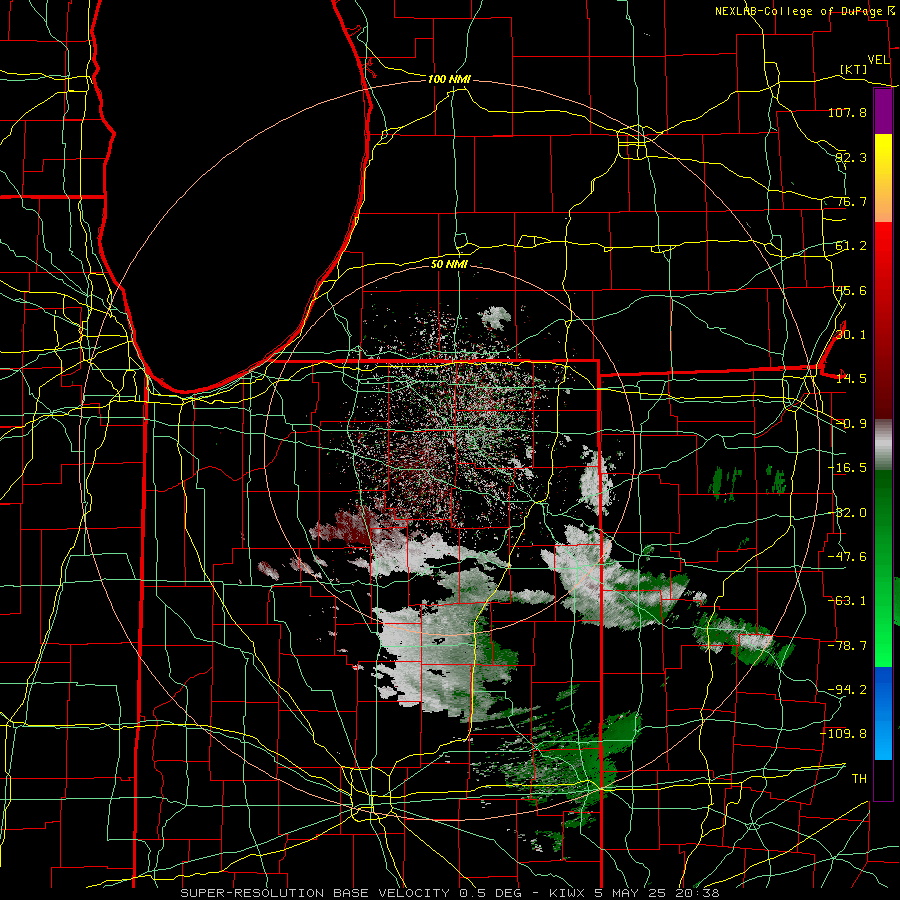The width and height of the screenshot is (900, 900).
Task: Click the VEL legend title
Action: coord(879,60)
